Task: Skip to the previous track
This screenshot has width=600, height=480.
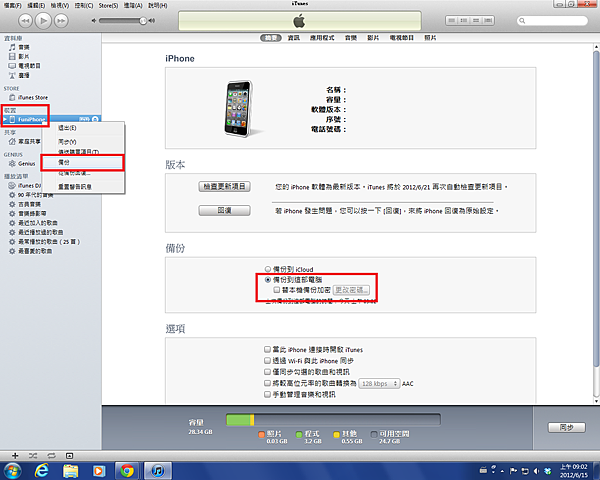Action: pyautogui.click(x=25, y=21)
